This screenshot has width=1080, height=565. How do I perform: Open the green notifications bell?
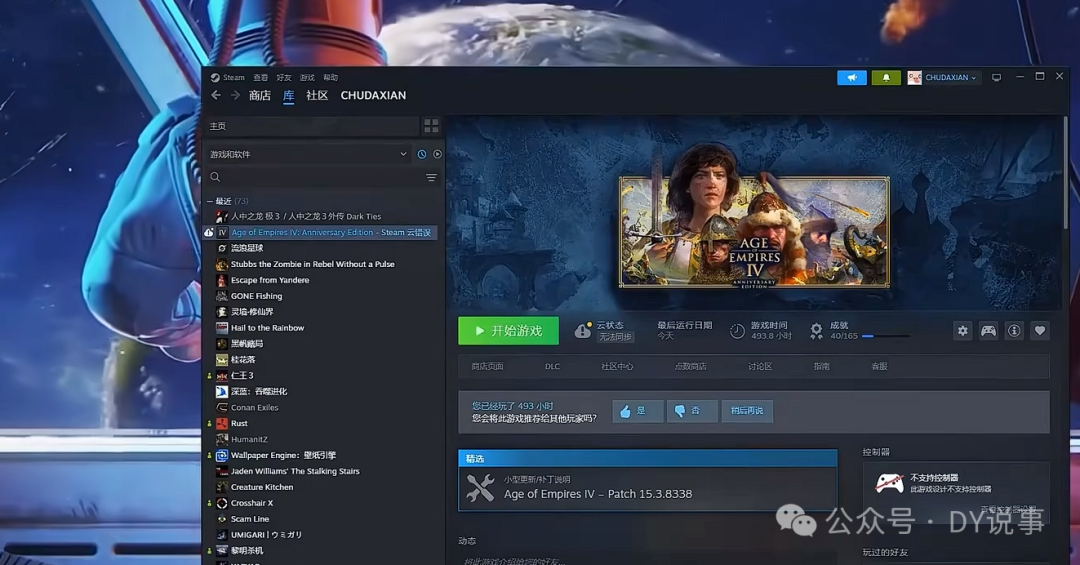[886, 78]
